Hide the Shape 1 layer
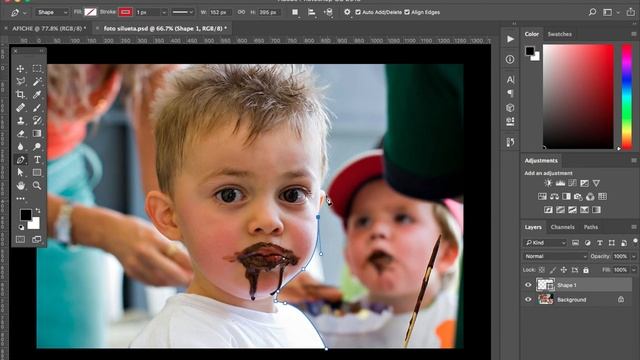 click(528, 285)
